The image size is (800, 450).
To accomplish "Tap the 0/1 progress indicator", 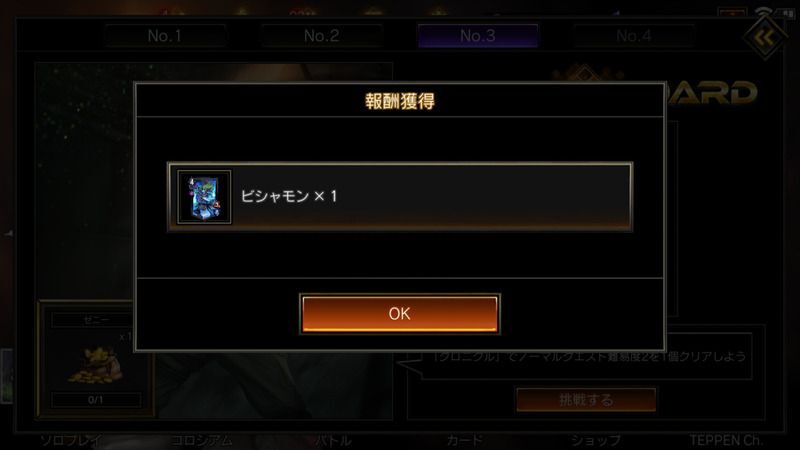I will click(96, 400).
